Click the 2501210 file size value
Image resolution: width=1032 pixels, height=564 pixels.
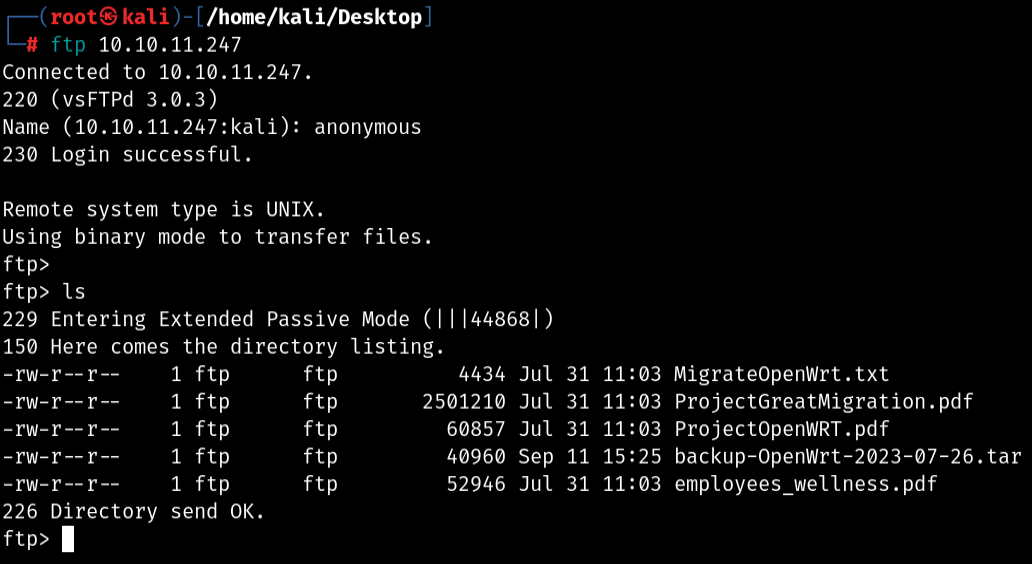click(464, 401)
